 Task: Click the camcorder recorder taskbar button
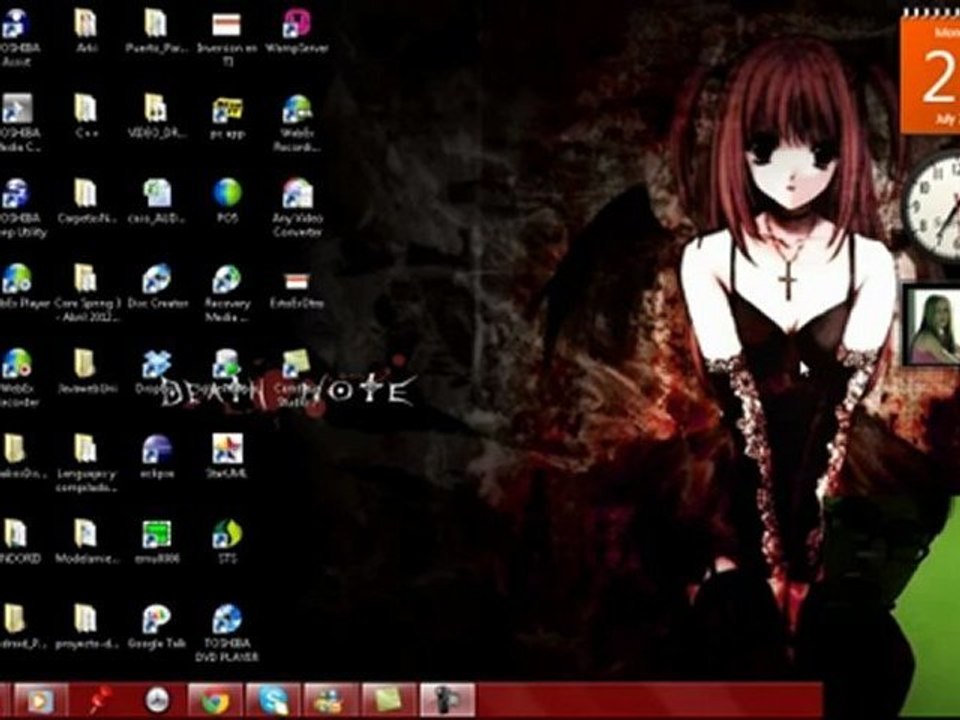(448, 700)
